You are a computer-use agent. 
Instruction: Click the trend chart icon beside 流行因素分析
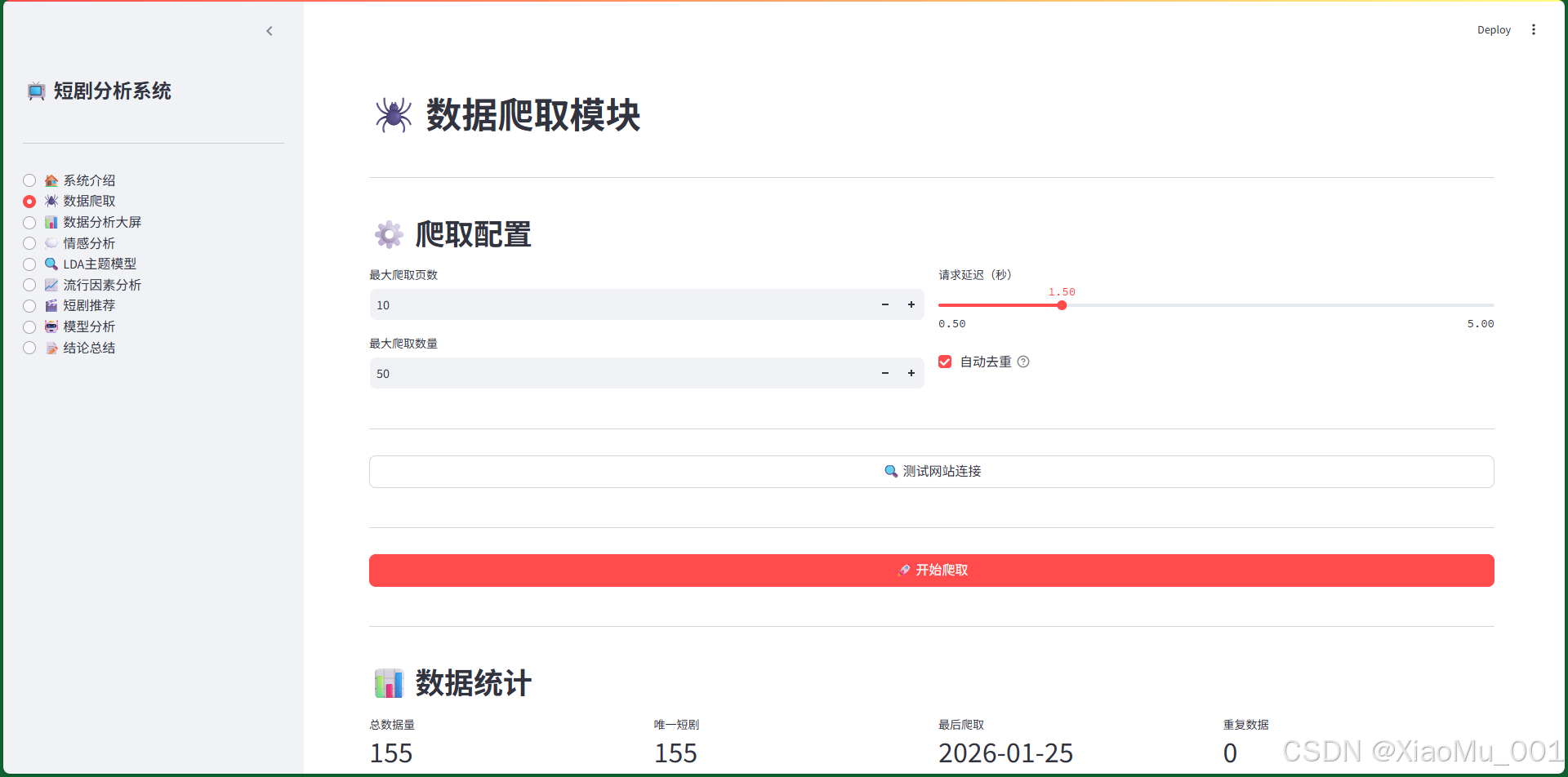[51, 285]
